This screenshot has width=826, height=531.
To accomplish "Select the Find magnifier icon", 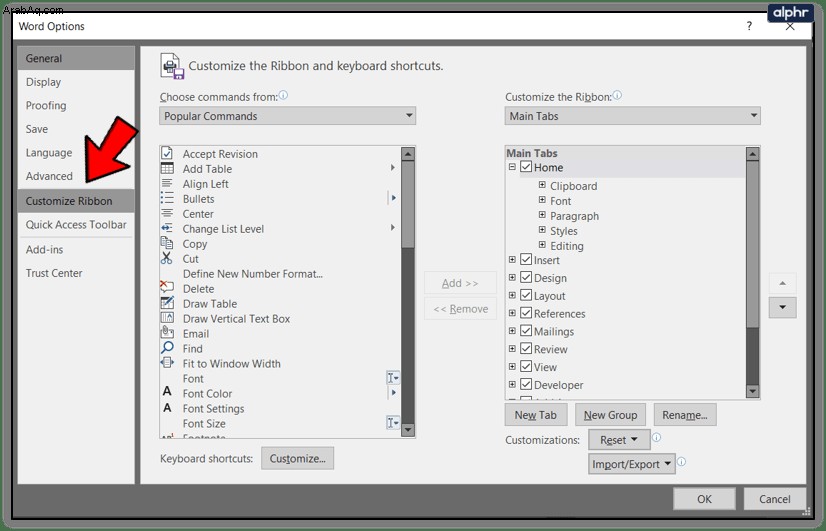I will pos(167,348).
